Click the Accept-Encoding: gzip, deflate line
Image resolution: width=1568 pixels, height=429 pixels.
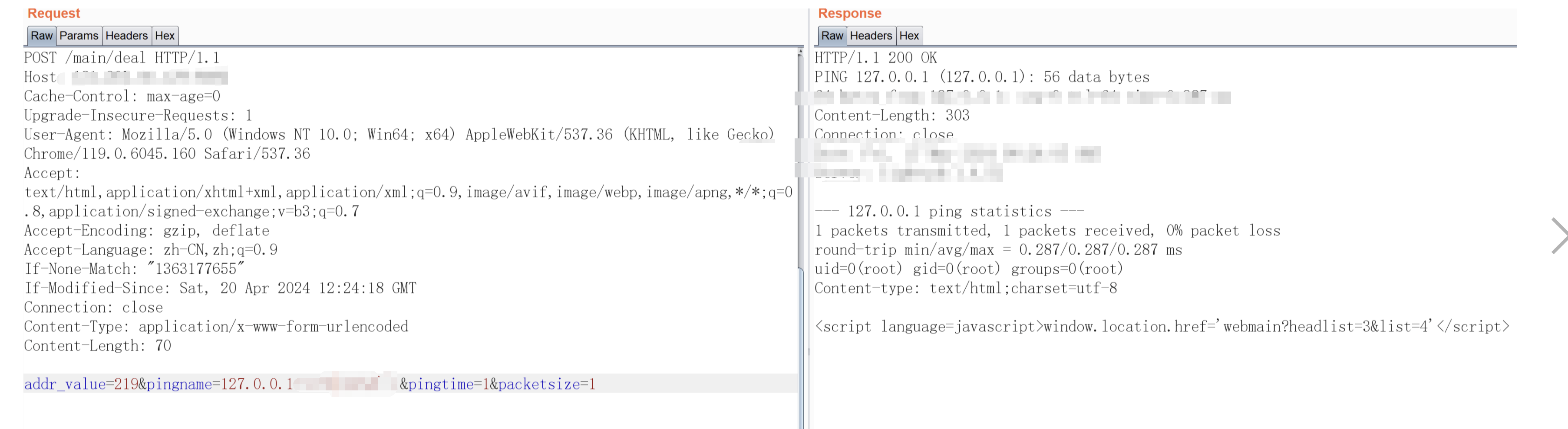click(x=146, y=230)
